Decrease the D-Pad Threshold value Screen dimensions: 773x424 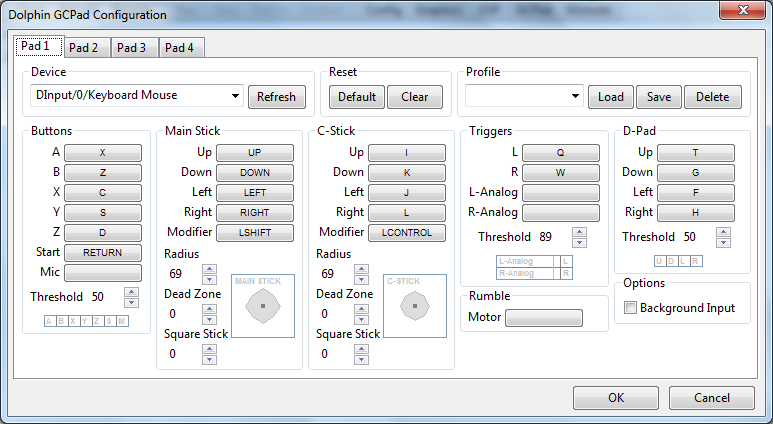pyautogui.click(x=723, y=243)
